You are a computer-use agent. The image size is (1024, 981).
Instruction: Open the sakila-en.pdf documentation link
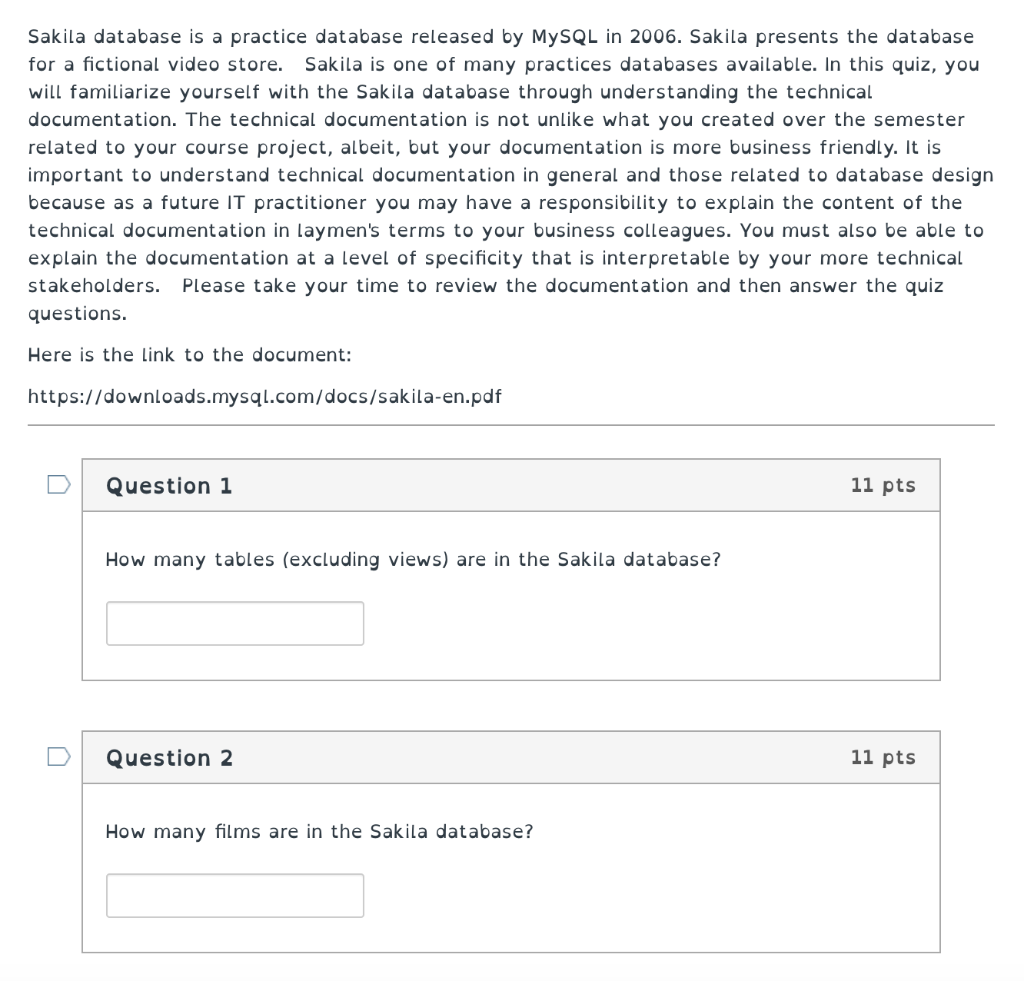pos(264,396)
